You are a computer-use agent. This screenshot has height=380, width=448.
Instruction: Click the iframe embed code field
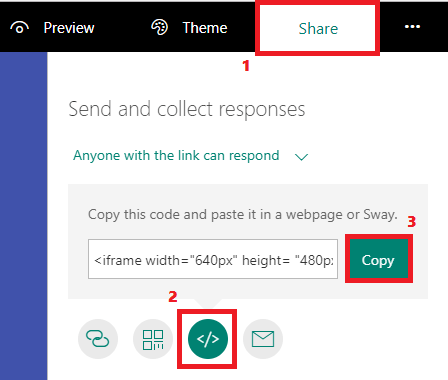(x=213, y=259)
